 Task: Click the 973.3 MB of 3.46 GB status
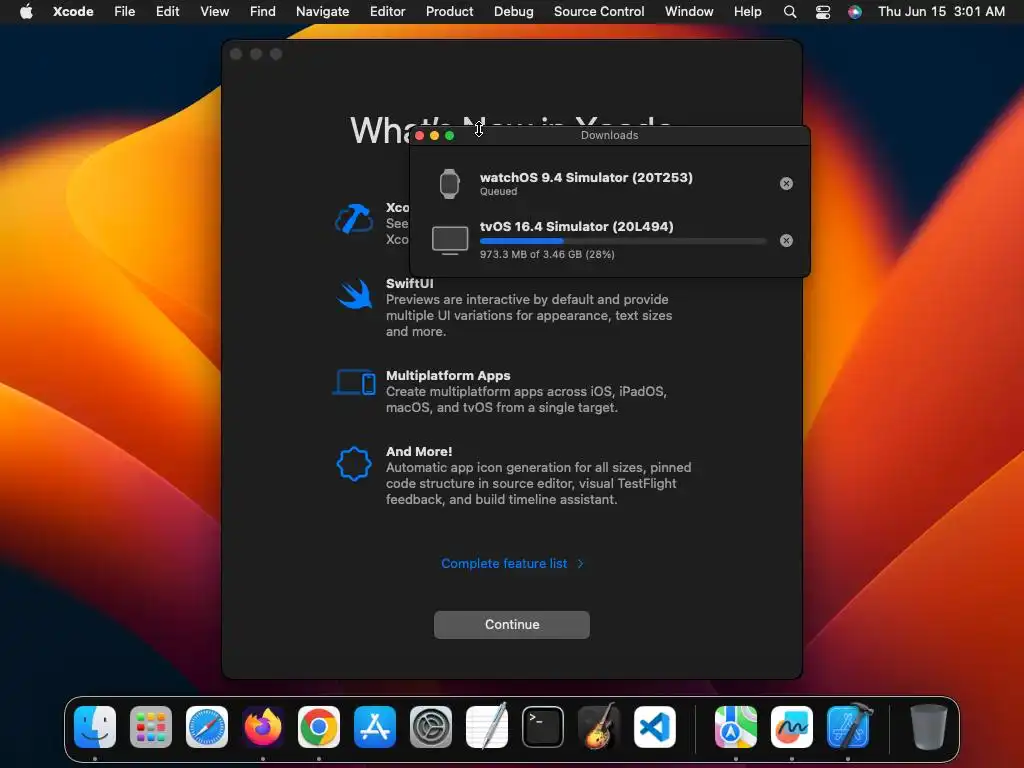pyautogui.click(x=547, y=255)
